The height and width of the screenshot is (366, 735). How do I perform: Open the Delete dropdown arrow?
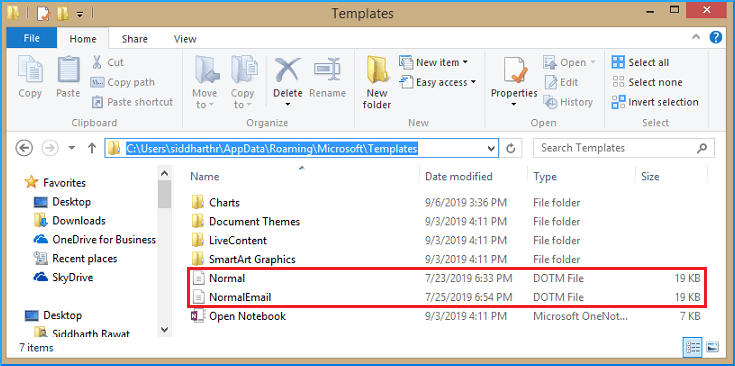(287, 105)
